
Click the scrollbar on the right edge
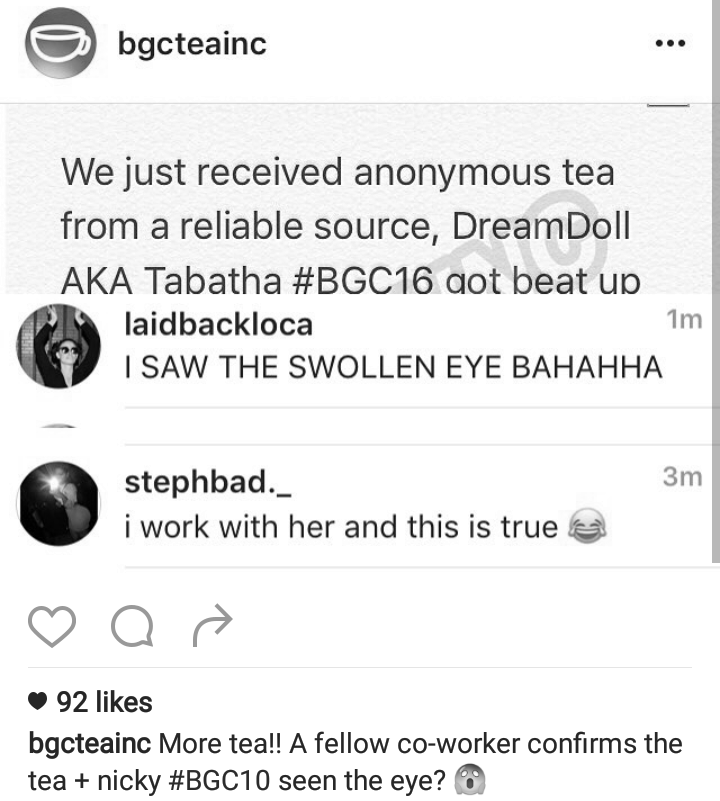[716, 281]
